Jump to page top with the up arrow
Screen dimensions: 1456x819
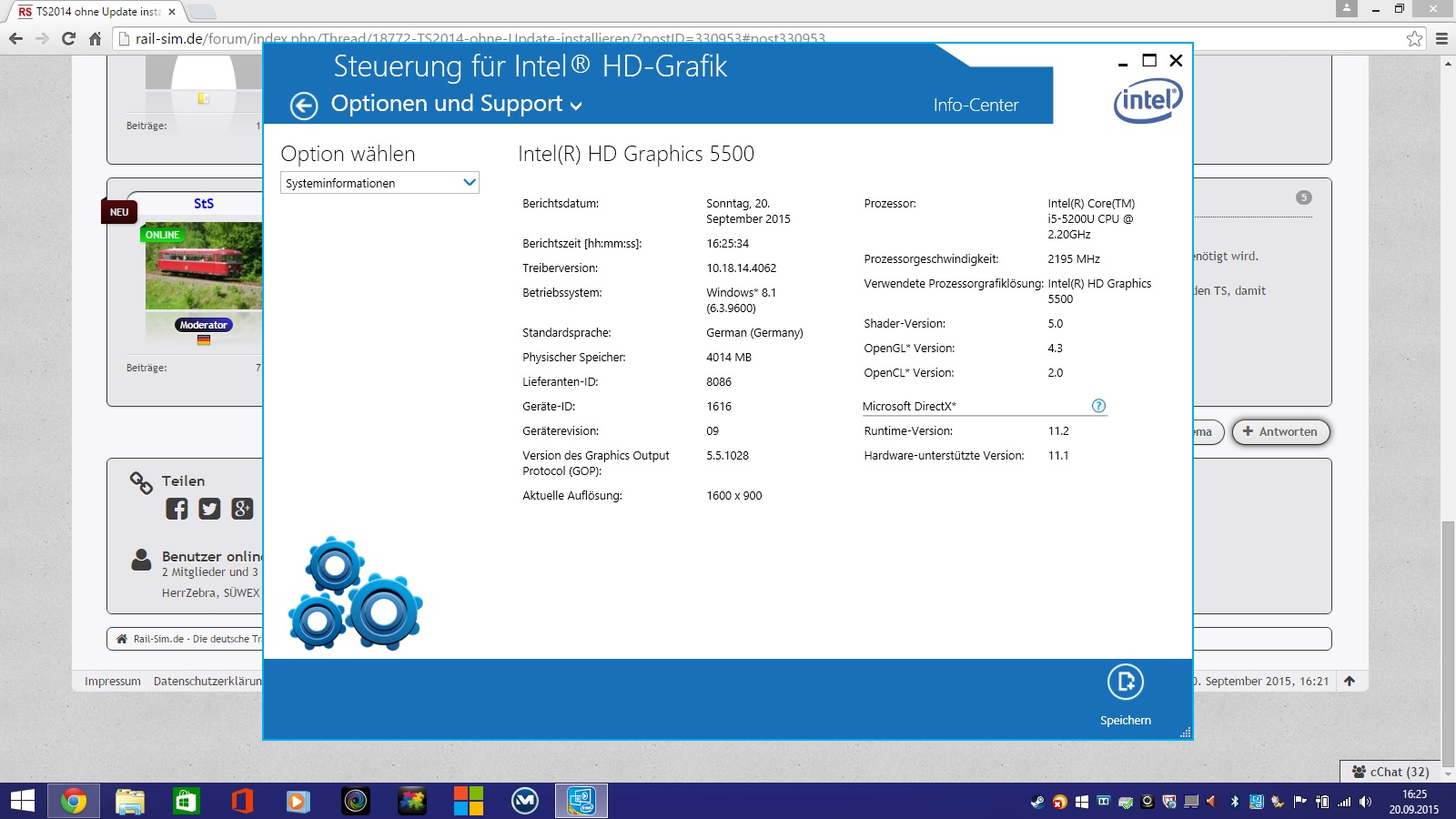tap(1350, 681)
